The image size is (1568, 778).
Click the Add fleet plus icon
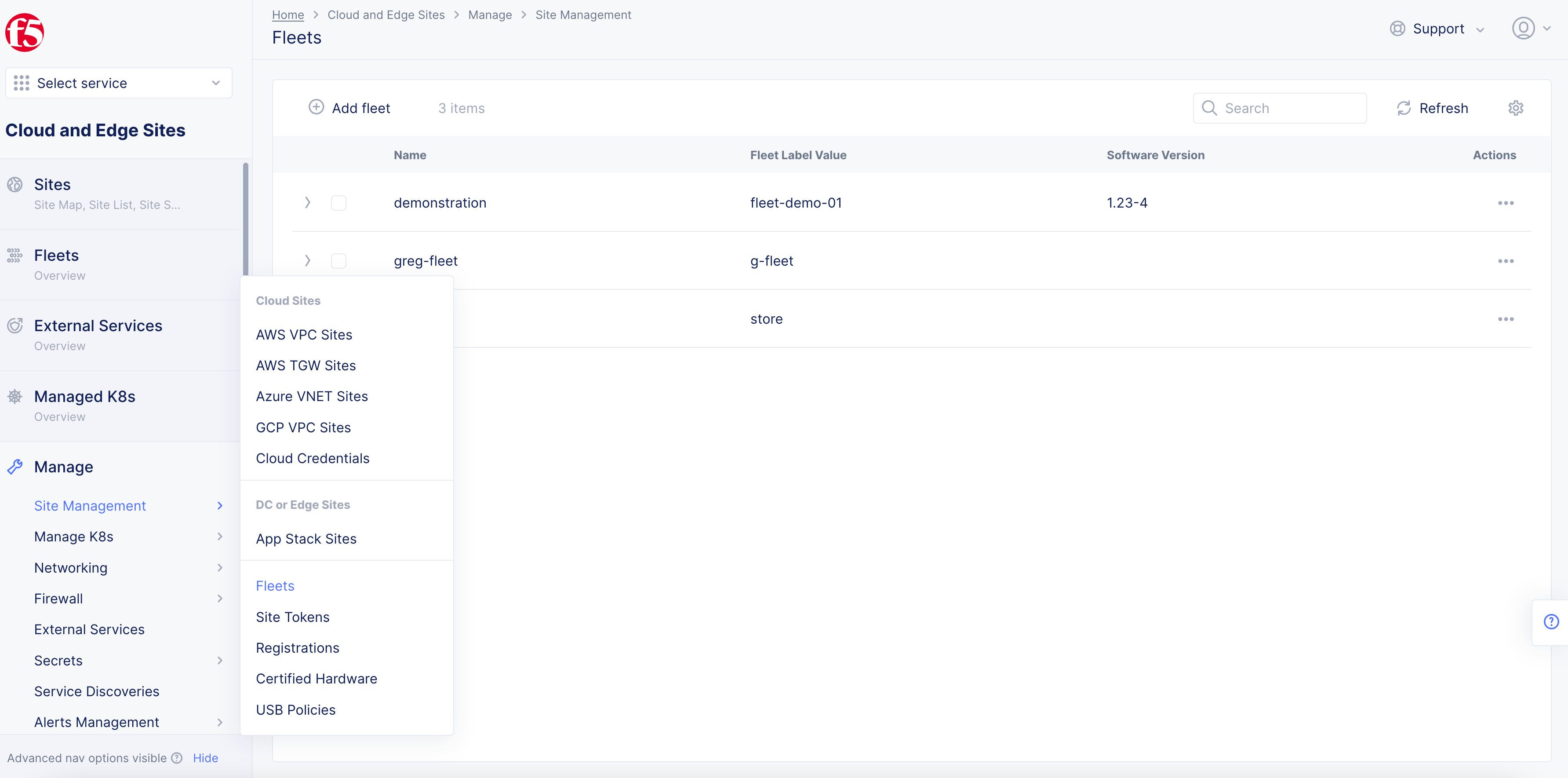click(316, 108)
